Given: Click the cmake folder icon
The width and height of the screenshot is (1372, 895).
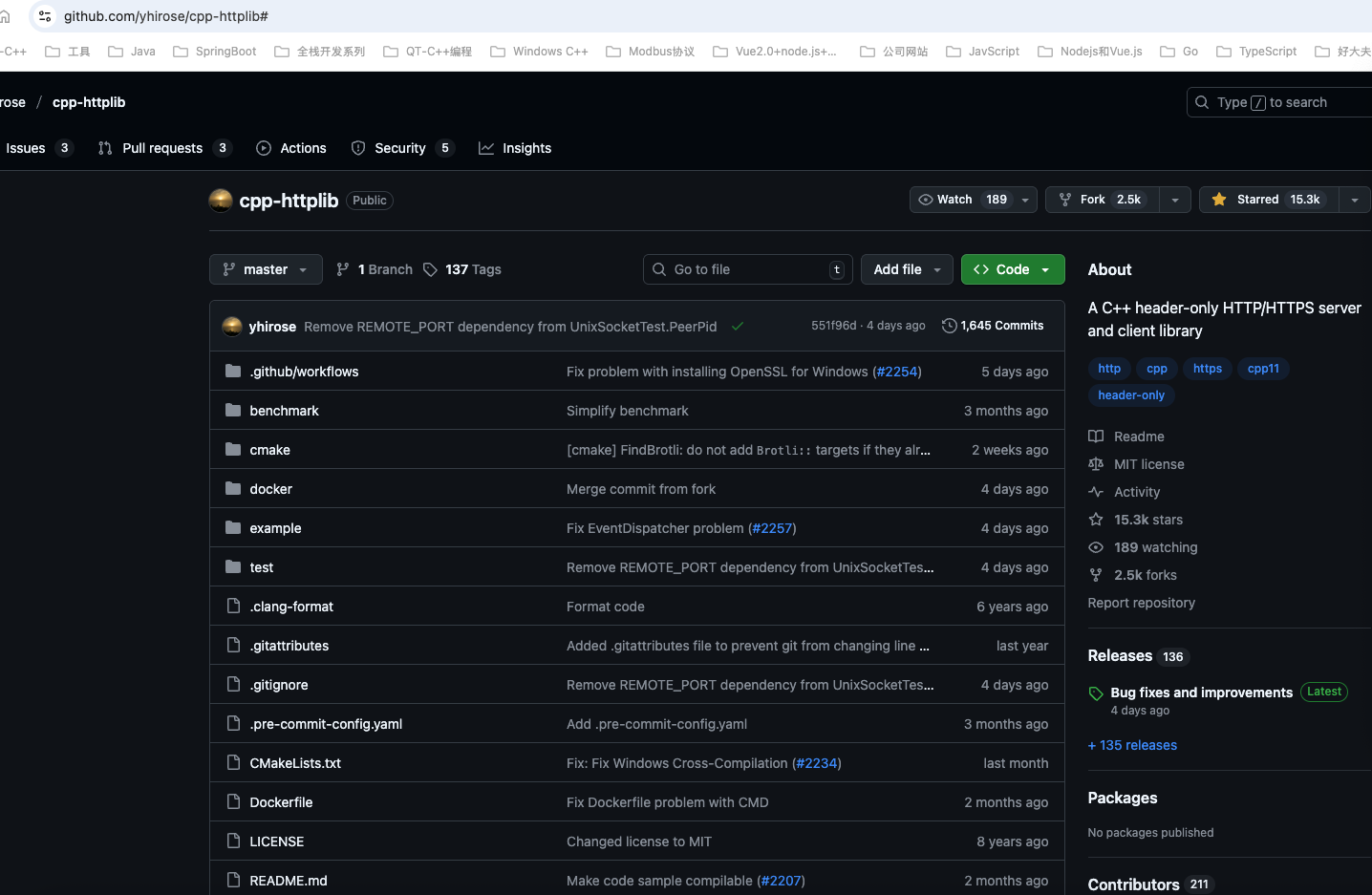Looking at the screenshot, I should click(x=233, y=449).
